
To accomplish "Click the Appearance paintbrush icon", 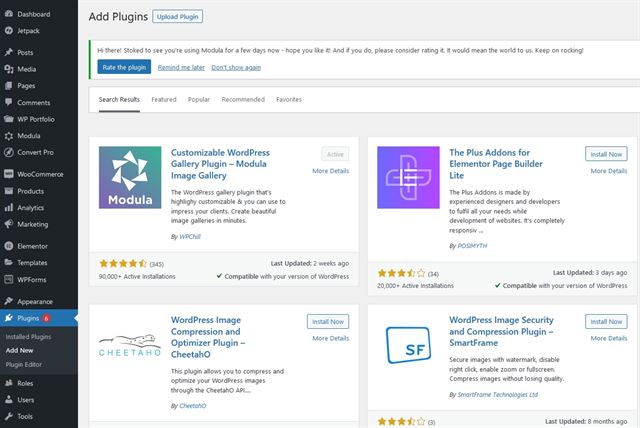I will coord(9,302).
